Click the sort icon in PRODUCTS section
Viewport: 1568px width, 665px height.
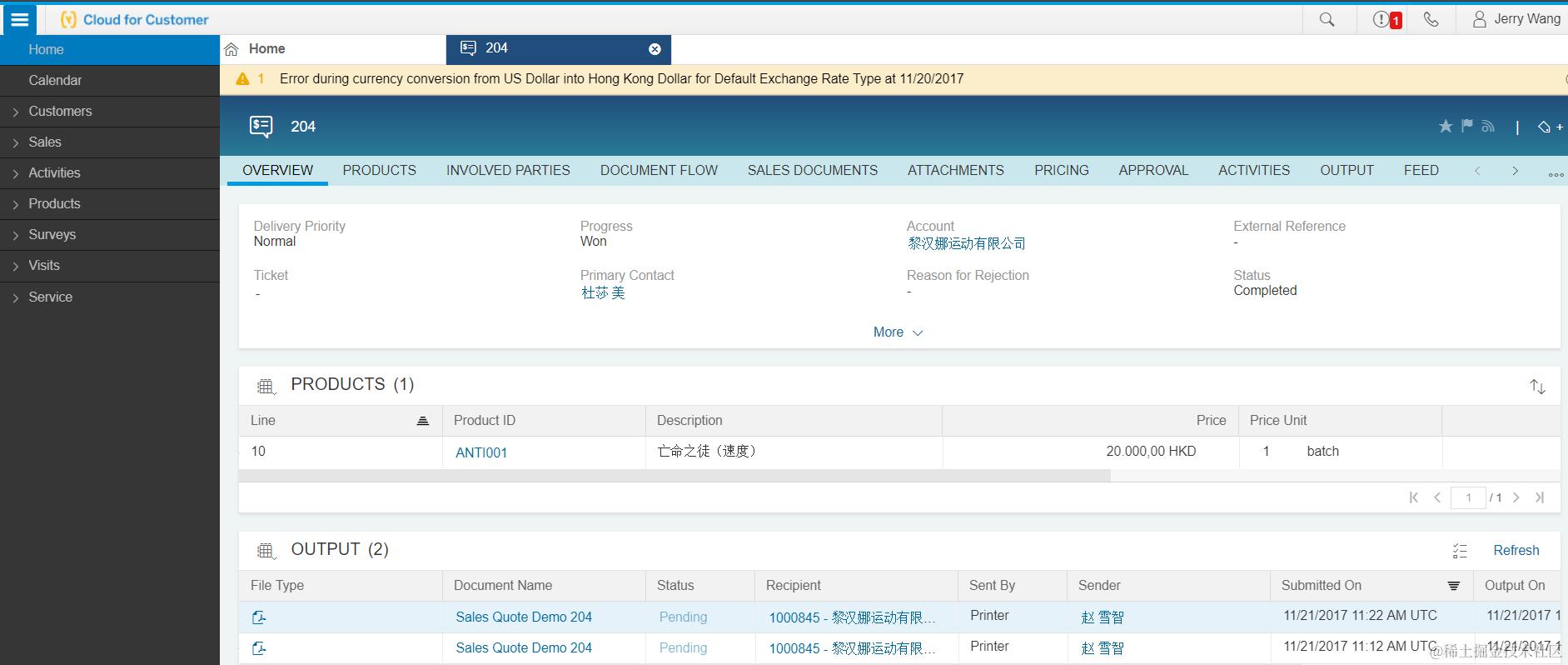(1537, 386)
